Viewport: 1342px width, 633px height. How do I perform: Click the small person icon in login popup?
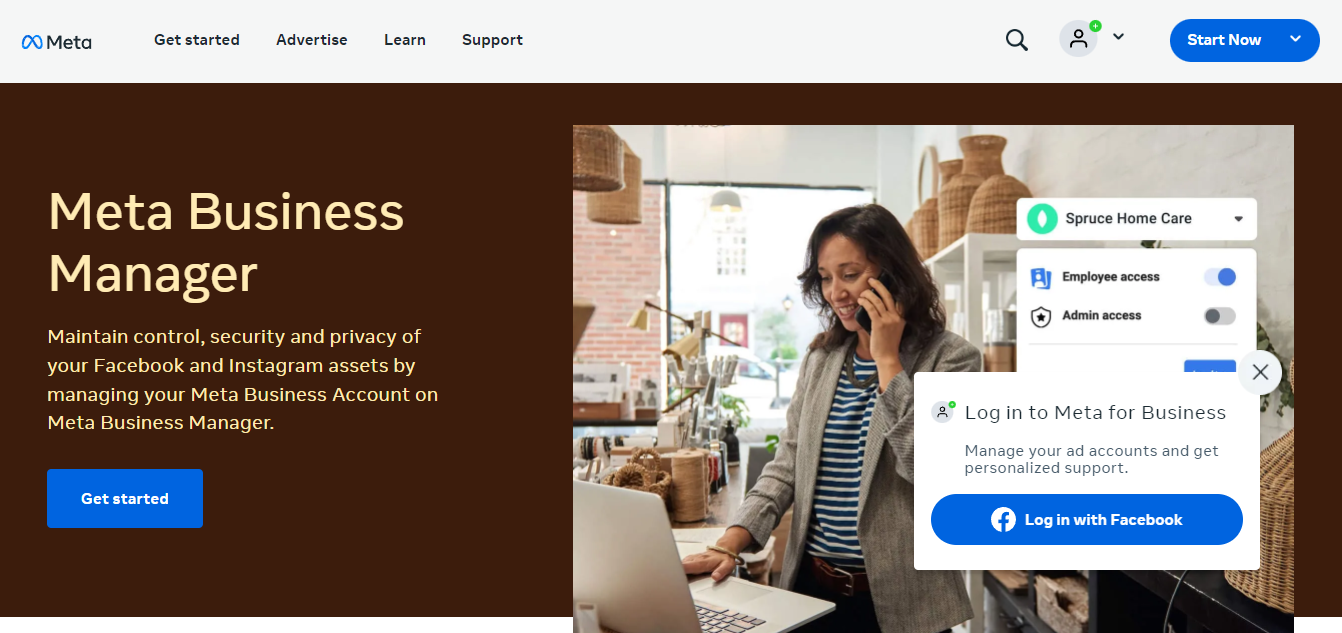coord(942,412)
